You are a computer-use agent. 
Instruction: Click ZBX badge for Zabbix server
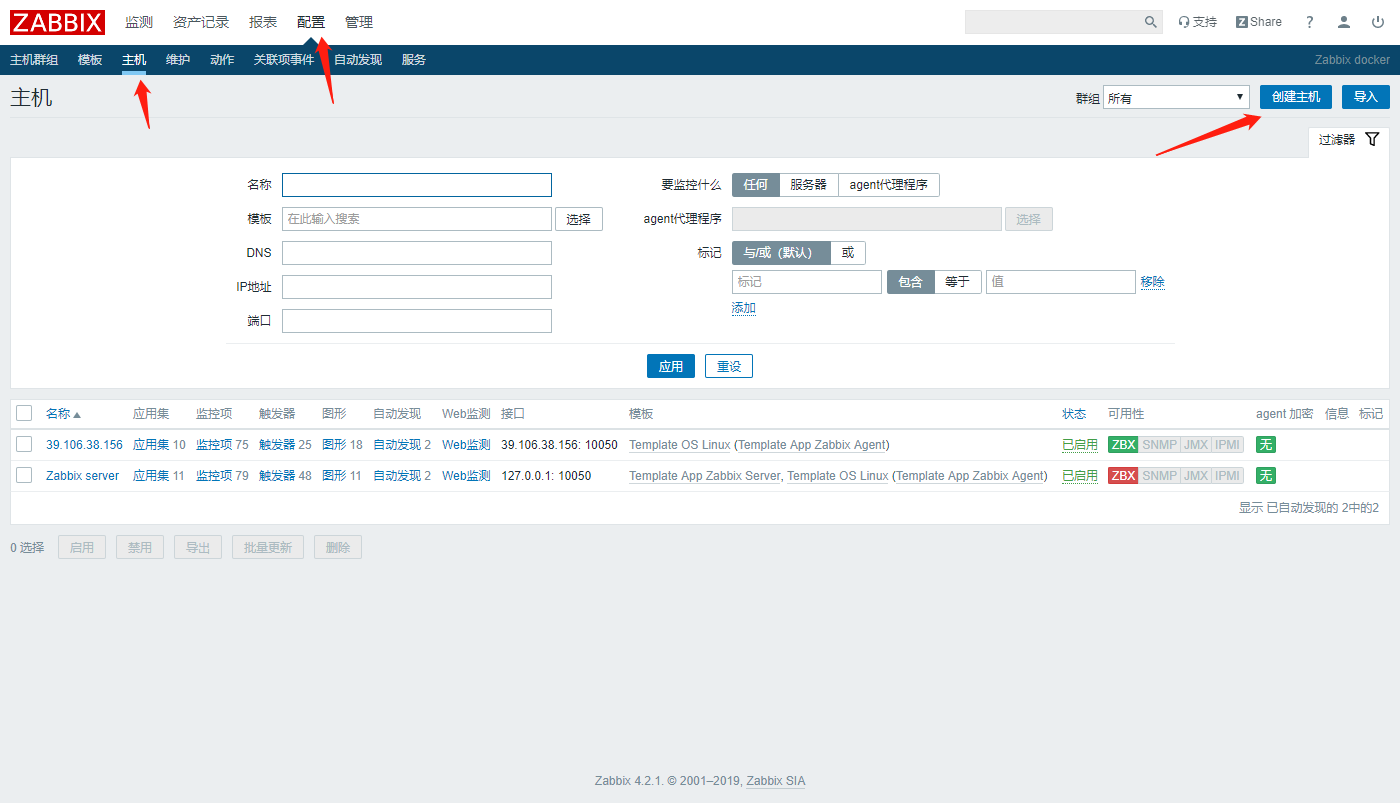pyautogui.click(x=1123, y=476)
